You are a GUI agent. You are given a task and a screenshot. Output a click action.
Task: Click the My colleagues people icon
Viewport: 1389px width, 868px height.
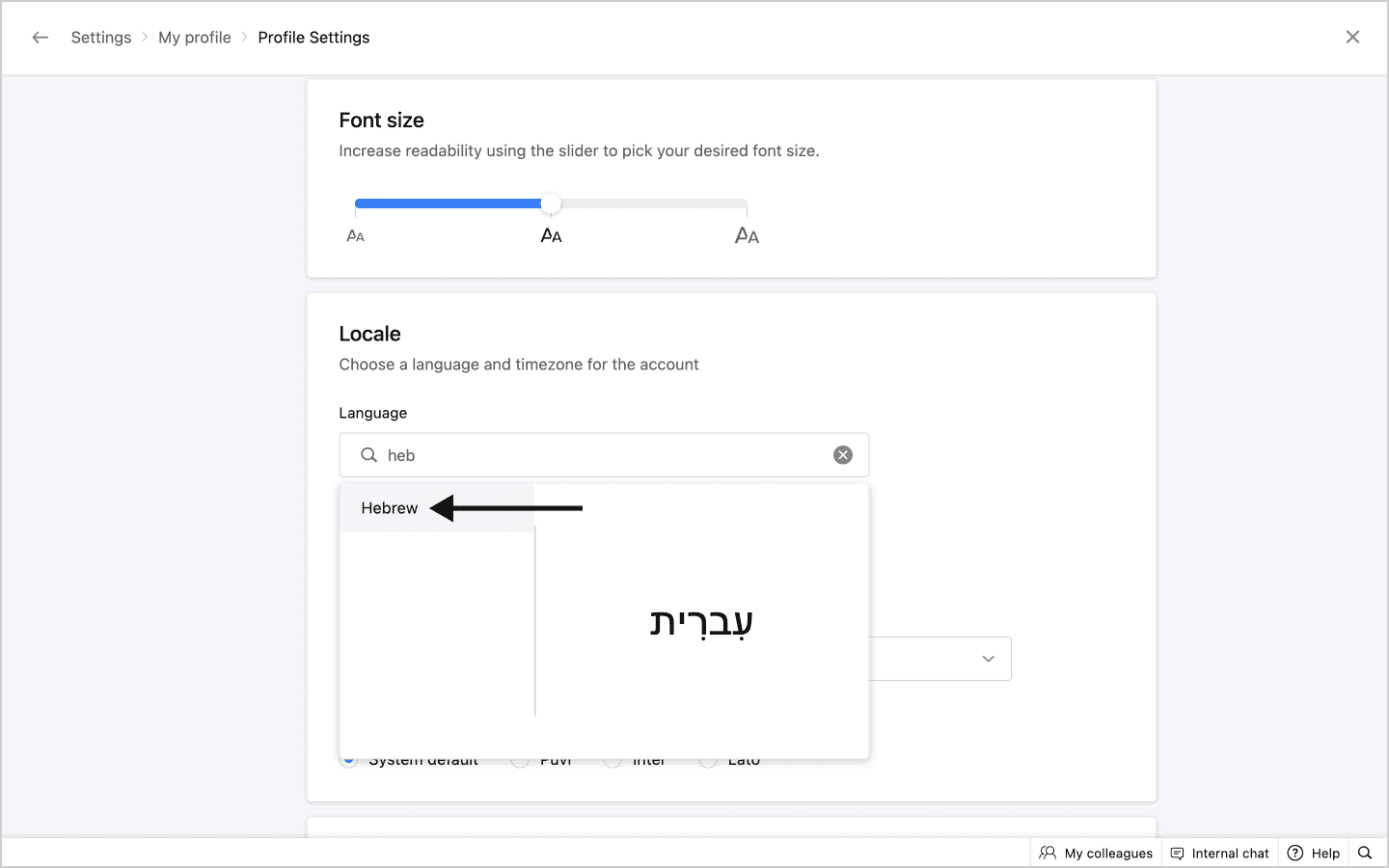point(1048,853)
